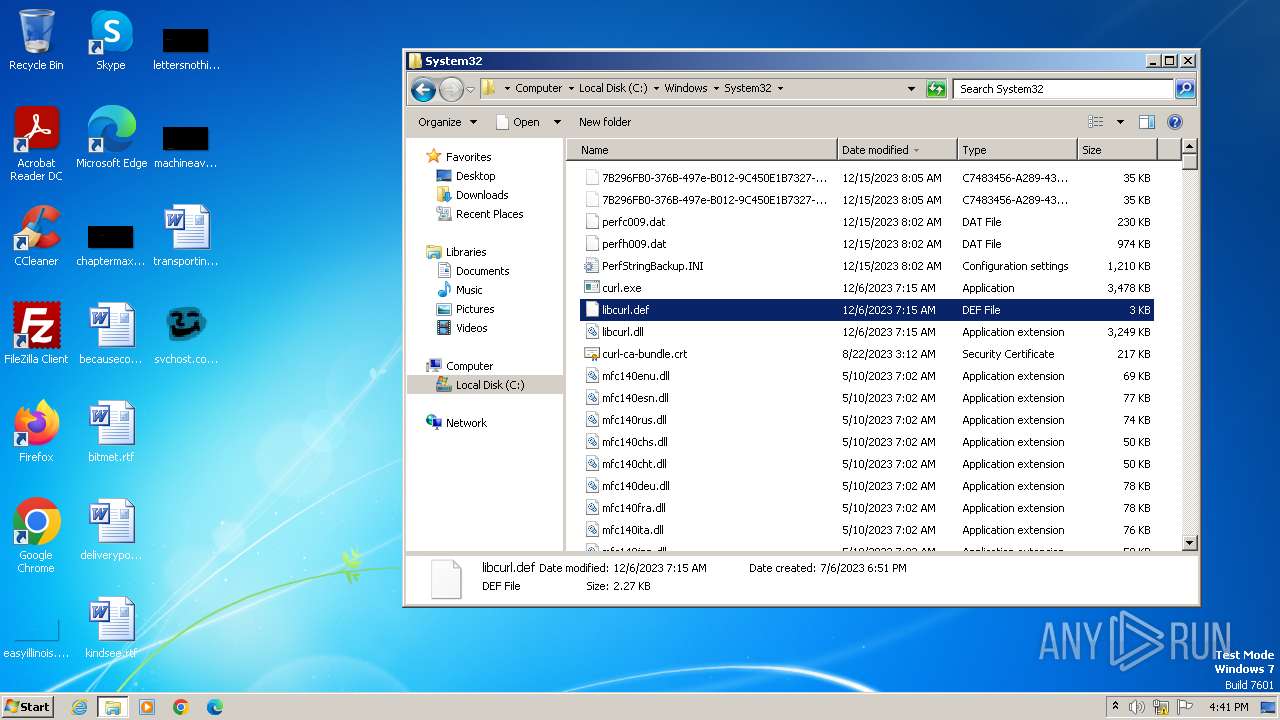The width and height of the screenshot is (1280, 720).
Task: Open Internet Explorer from taskbar
Action: coord(79,707)
